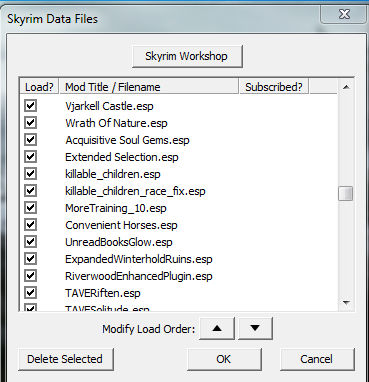The width and height of the screenshot is (369, 382).
Task: Click the OK button
Action: point(224,359)
